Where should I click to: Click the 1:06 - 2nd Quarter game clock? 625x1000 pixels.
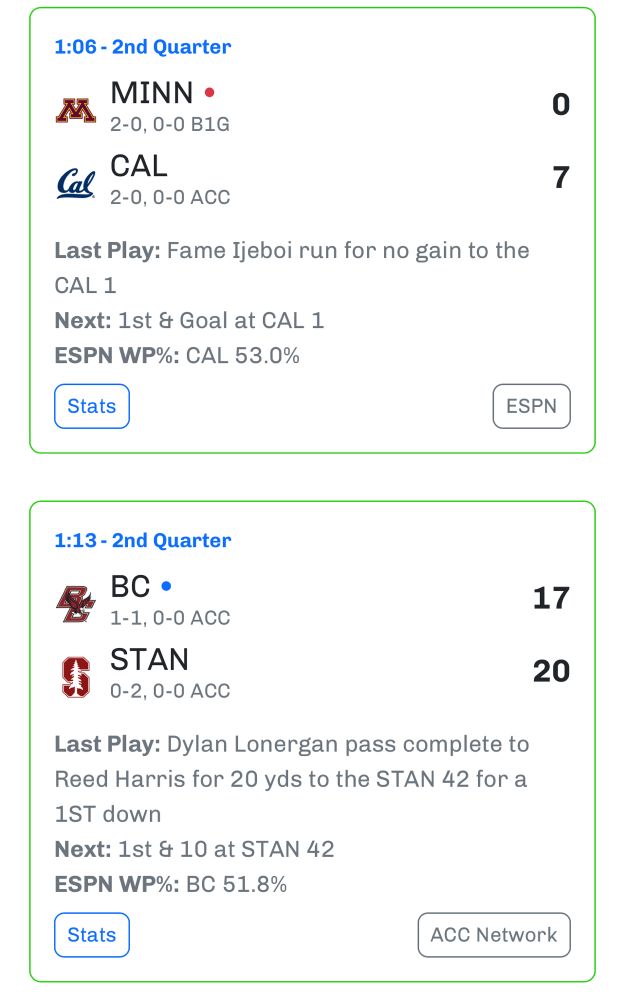click(142, 47)
